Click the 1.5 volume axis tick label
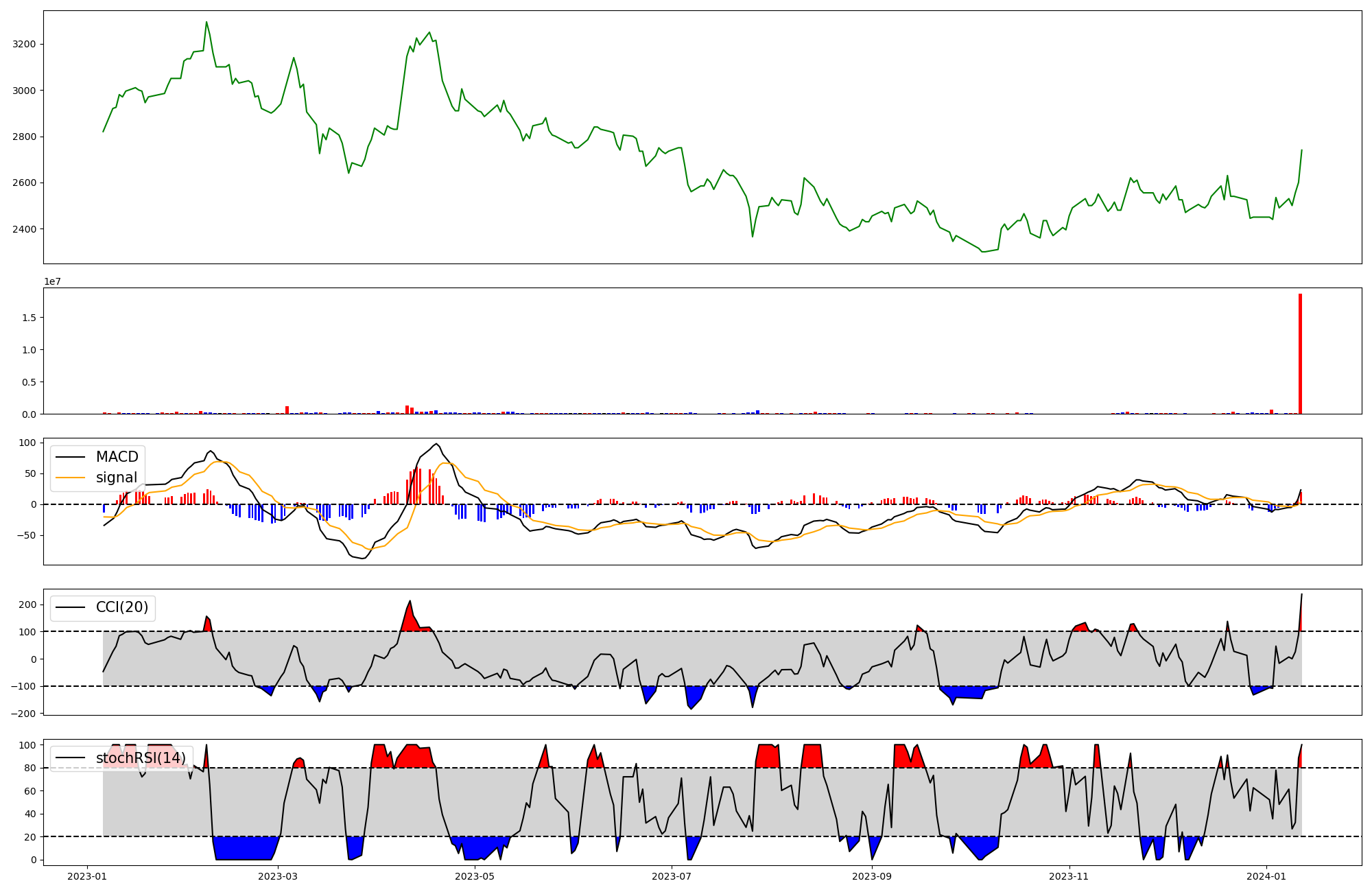This screenshot has height=892, width=1372. tap(29, 318)
